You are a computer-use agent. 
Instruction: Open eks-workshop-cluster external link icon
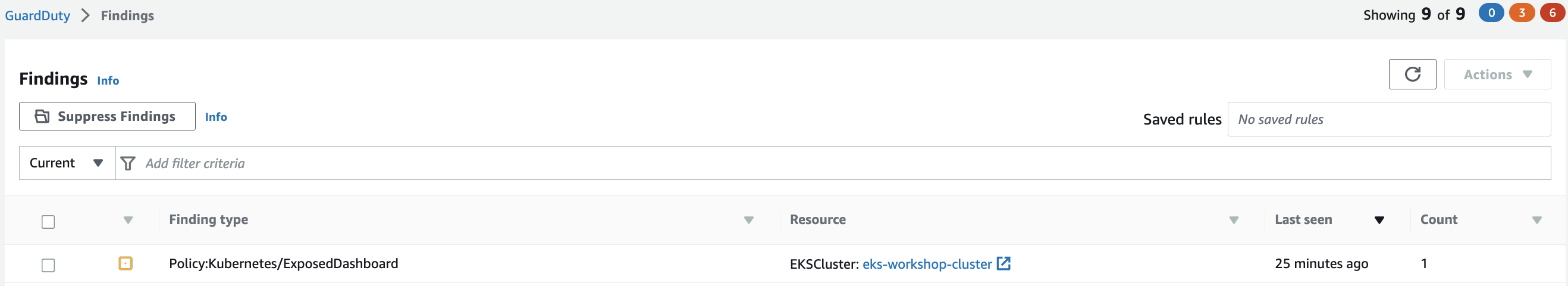[1003, 264]
